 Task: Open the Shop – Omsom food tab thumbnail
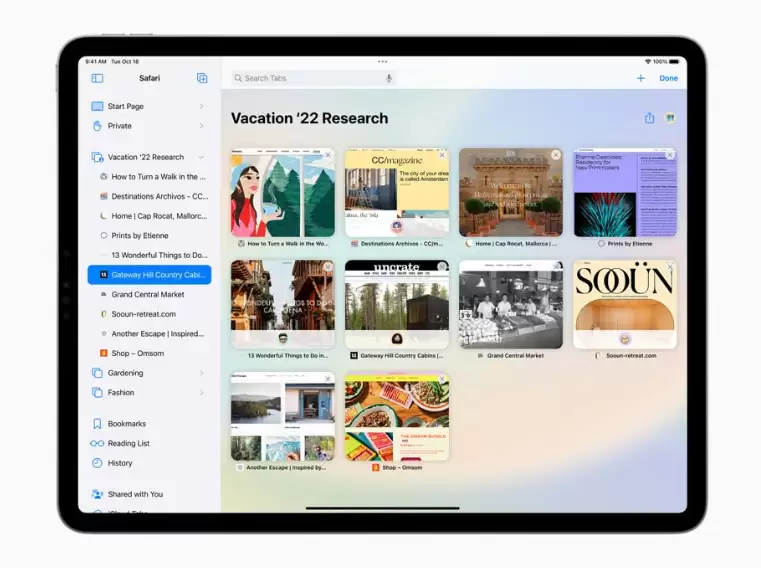(x=397, y=417)
